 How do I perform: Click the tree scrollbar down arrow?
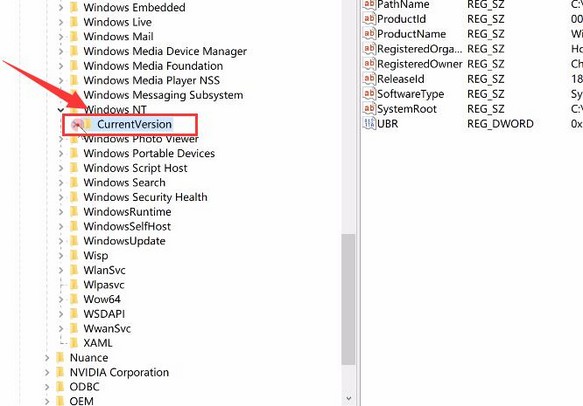348,398
